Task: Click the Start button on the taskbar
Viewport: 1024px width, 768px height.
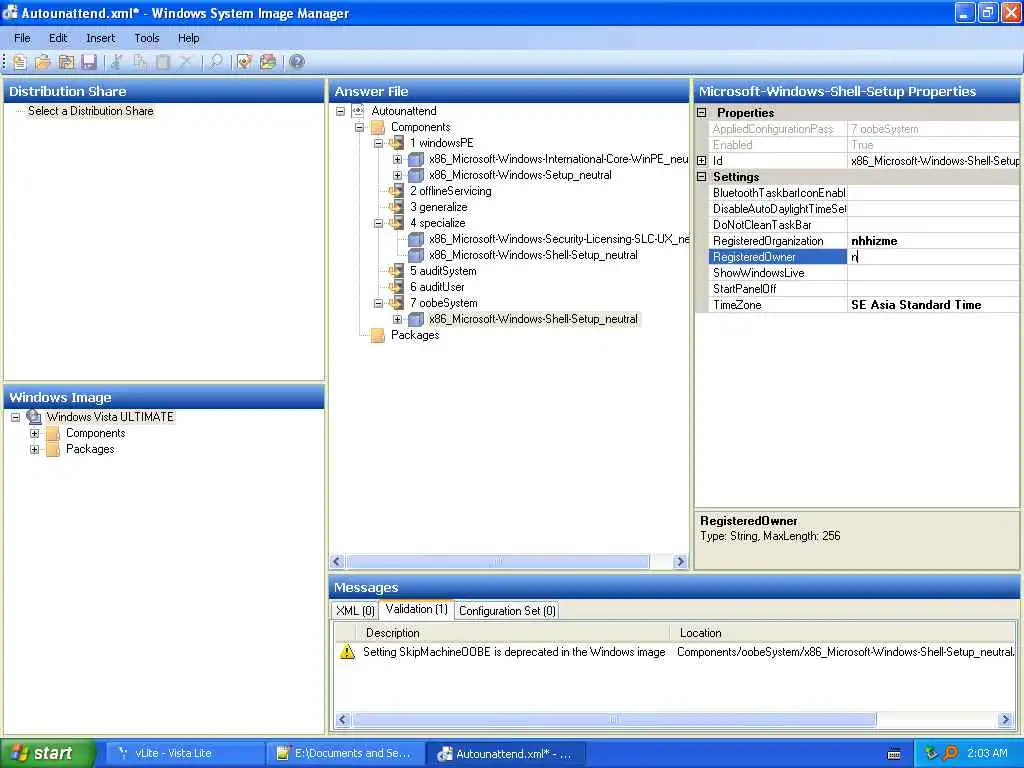Action: coord(48,753)
